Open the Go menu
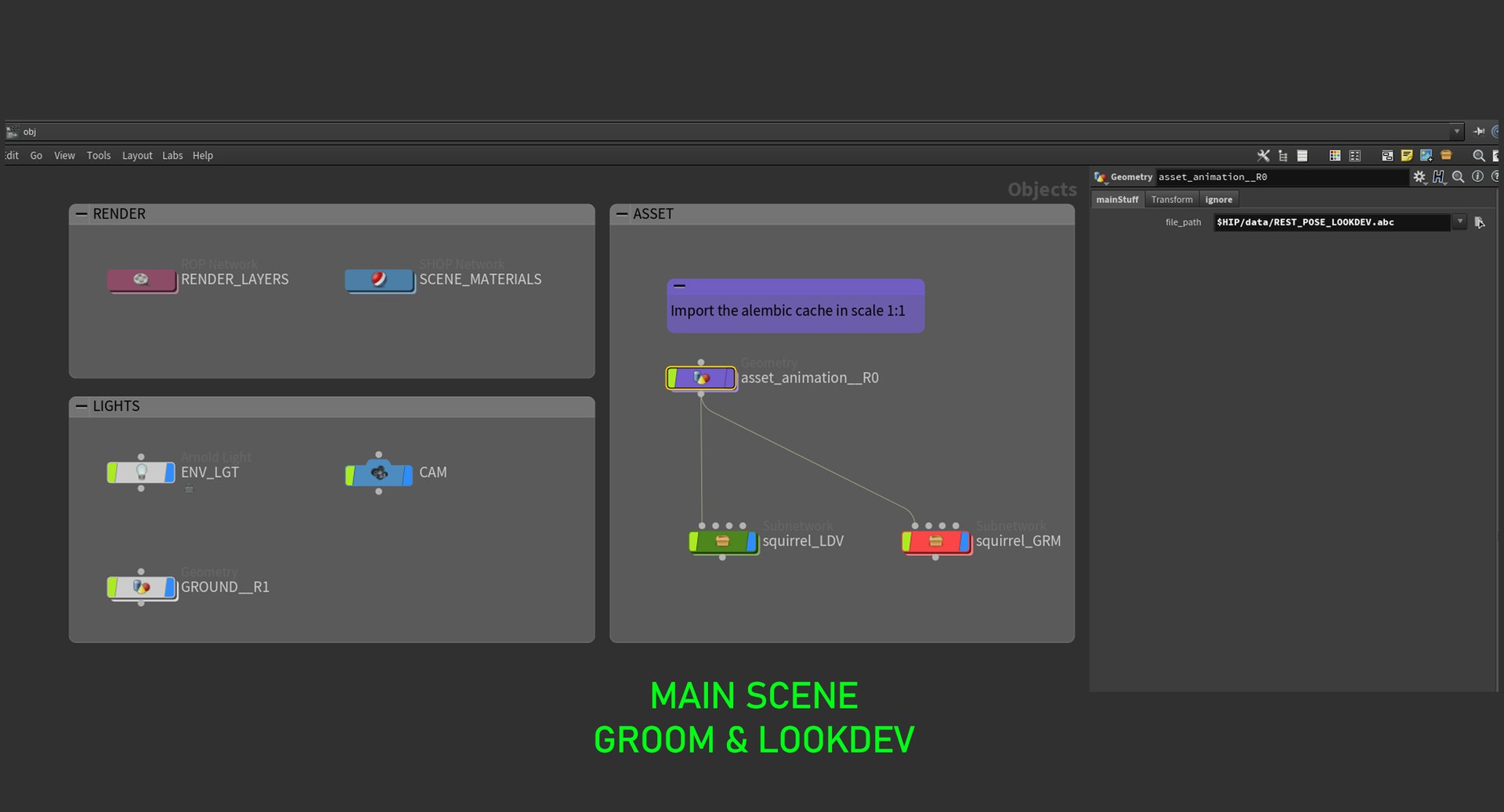 [36, 156]
